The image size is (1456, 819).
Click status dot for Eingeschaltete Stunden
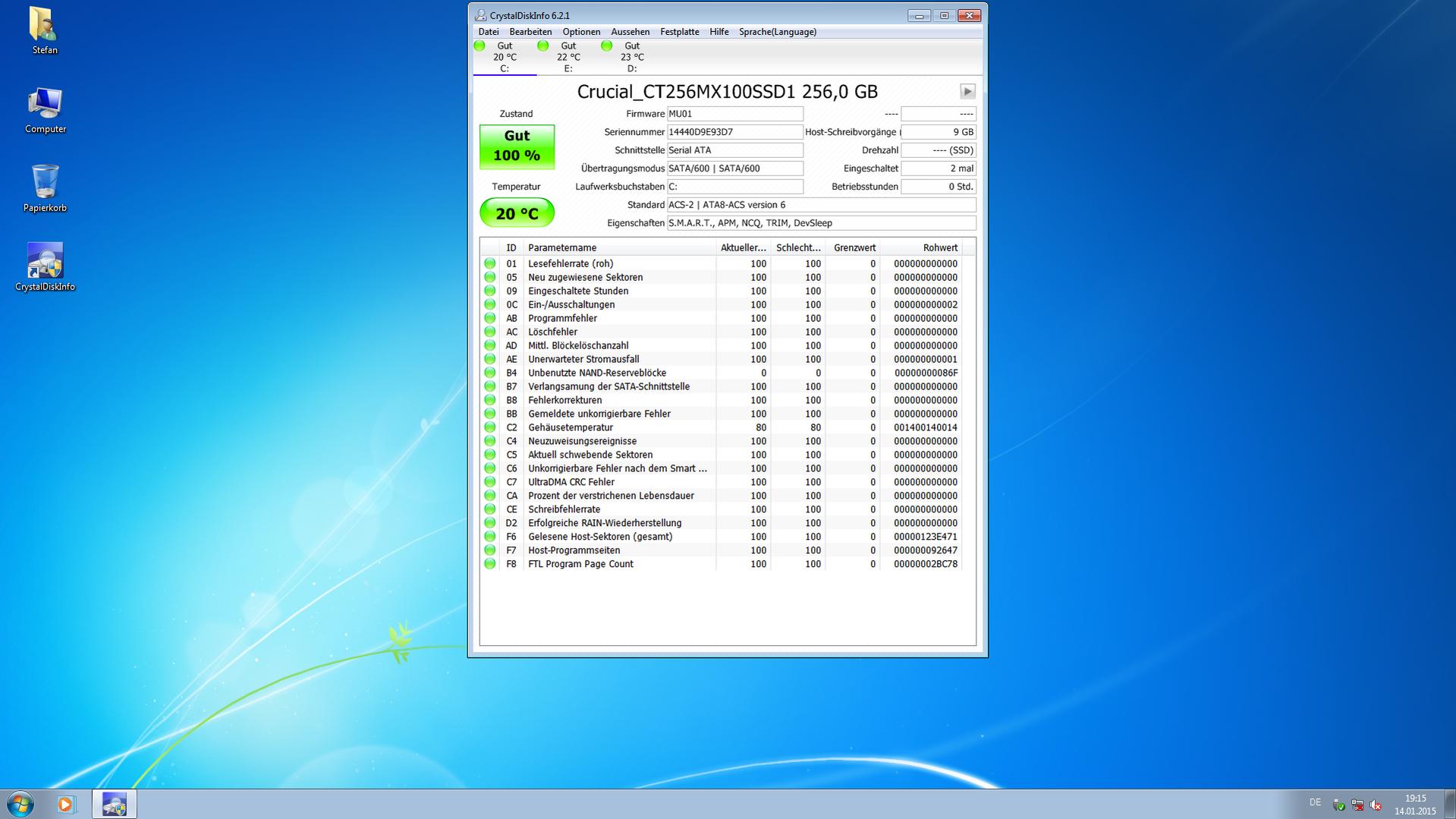click(x=490, y=291)
